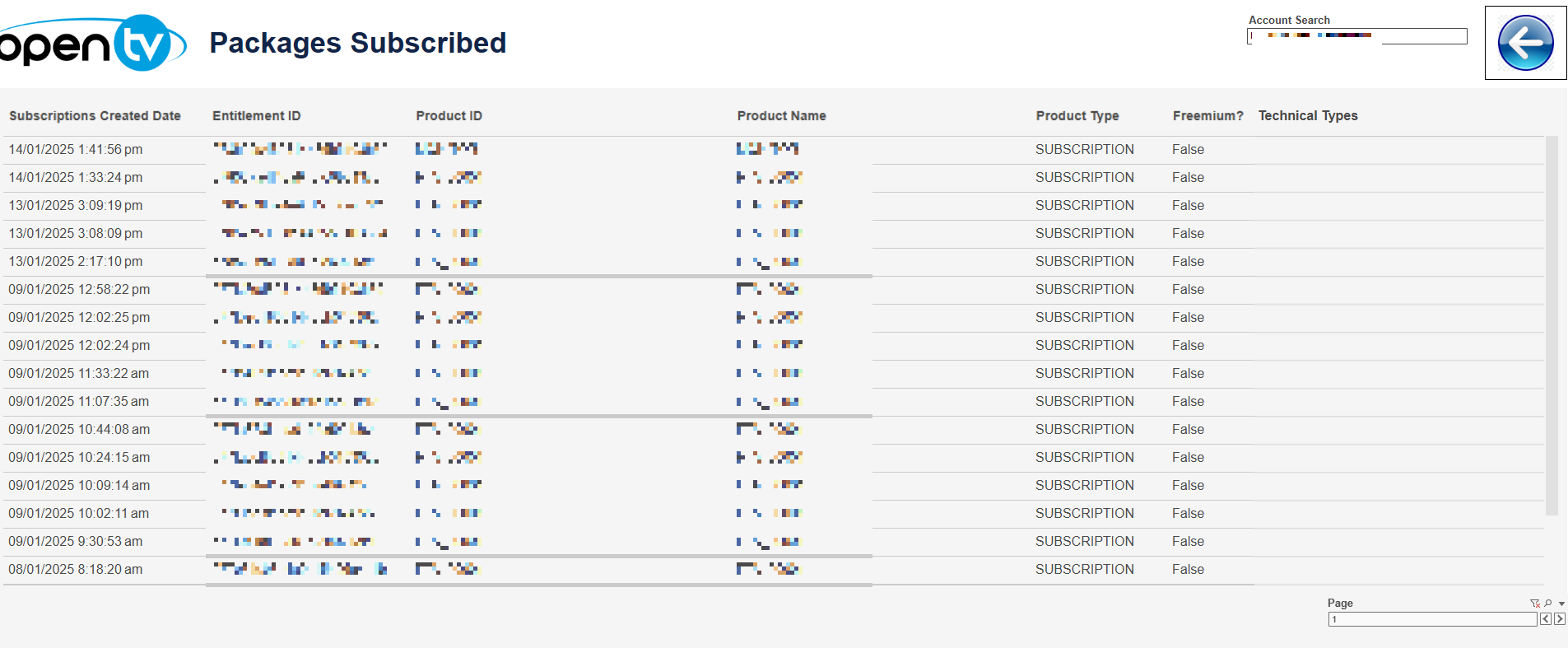Sort by Subscriptions Created Date header
Screen dimensions: 1568x648
tap(95, 116)
